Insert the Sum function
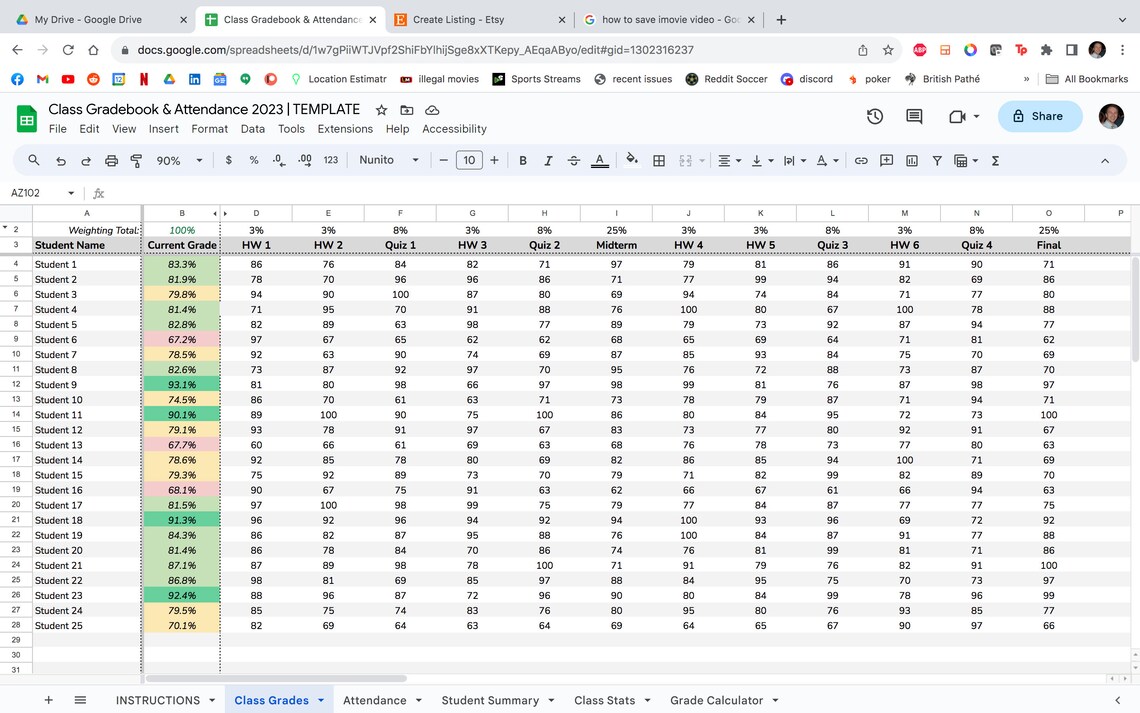Viewport: 1140px width, 713px height. [x=995, y=160]
